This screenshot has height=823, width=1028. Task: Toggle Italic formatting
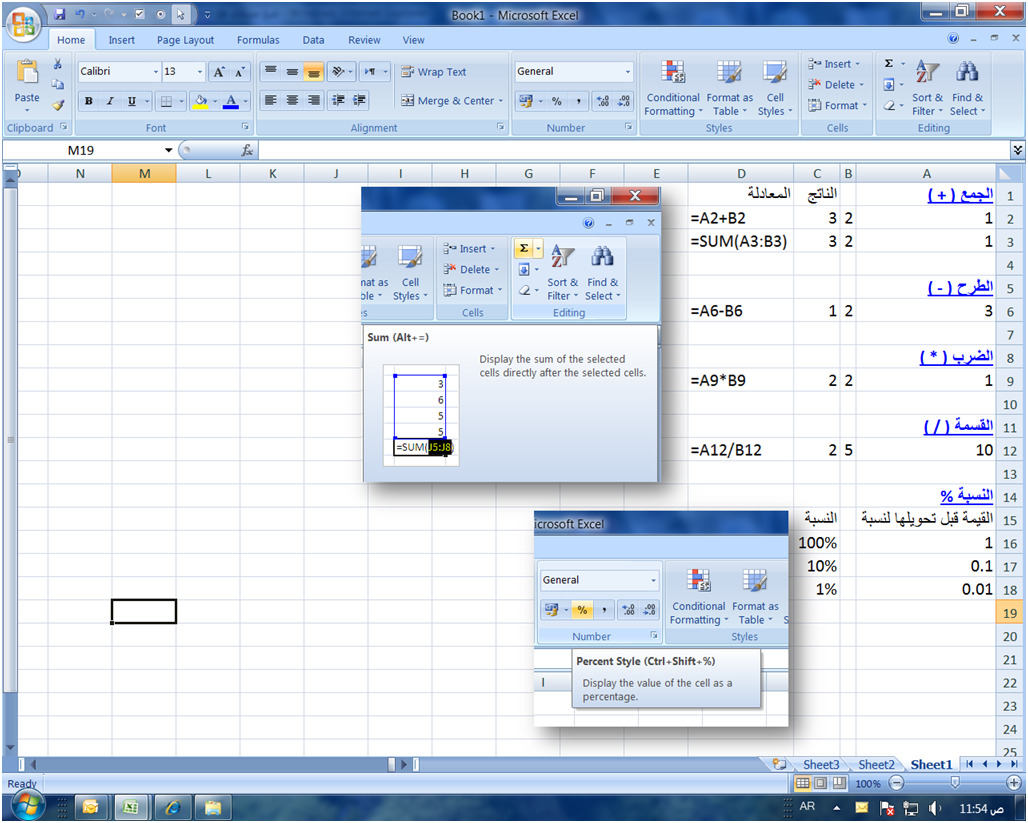click(x=110, y=101)
